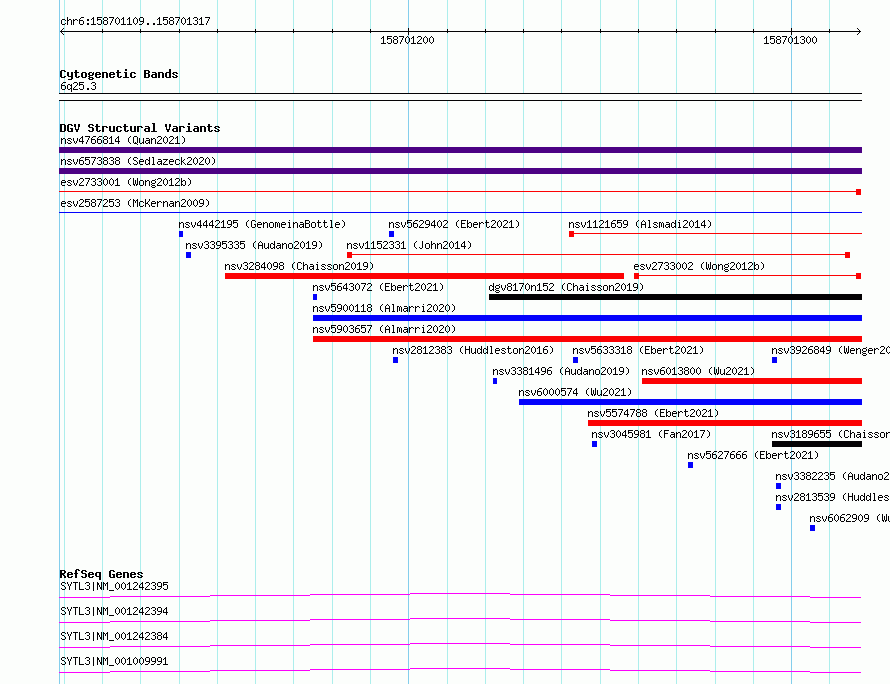The width and height of the screenshot is (890, 684).
Task: Click the purple bar under nsv4766814
Action: pyautogui.click(x=460, y=150)
